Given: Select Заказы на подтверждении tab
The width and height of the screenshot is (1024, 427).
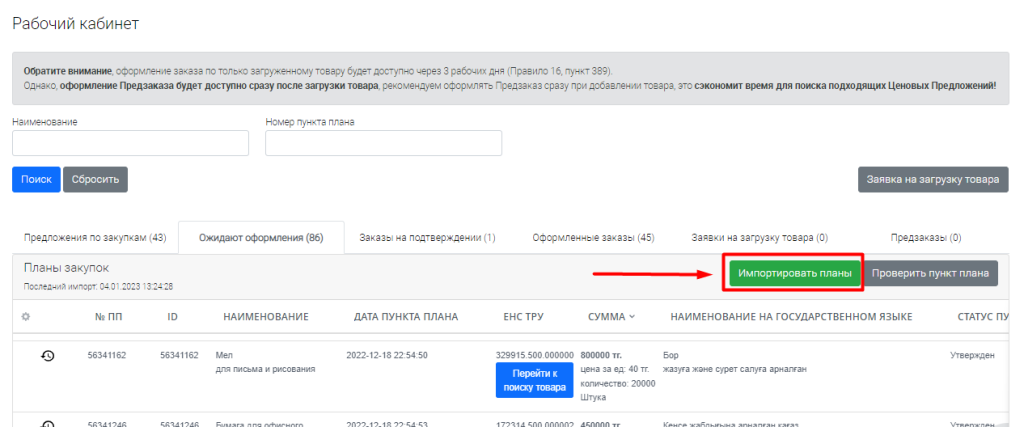Looking at the screenshot, I should point(427,238).
